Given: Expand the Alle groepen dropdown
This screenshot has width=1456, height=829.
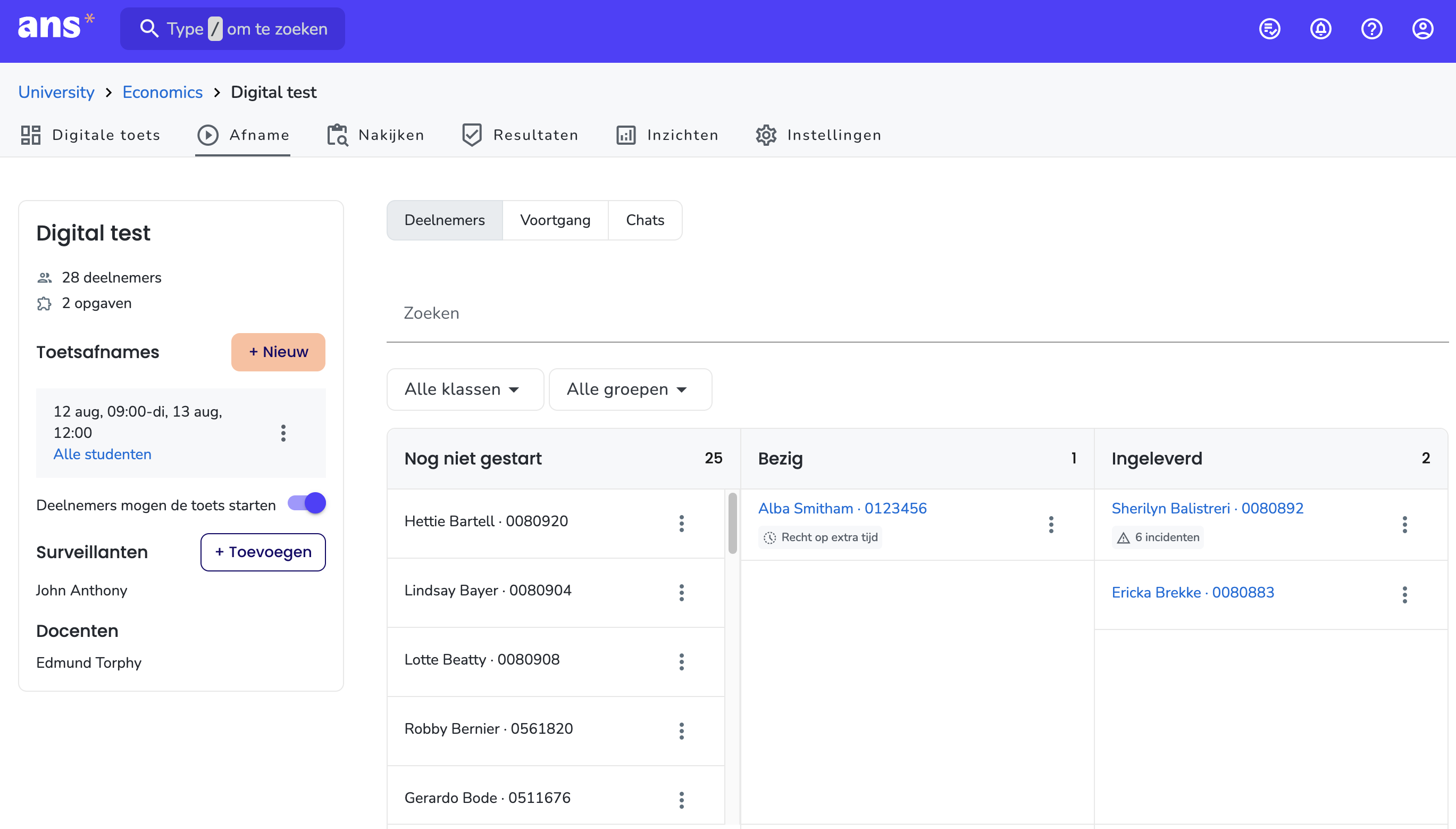Looking at the screenshot, I should 630,389.
